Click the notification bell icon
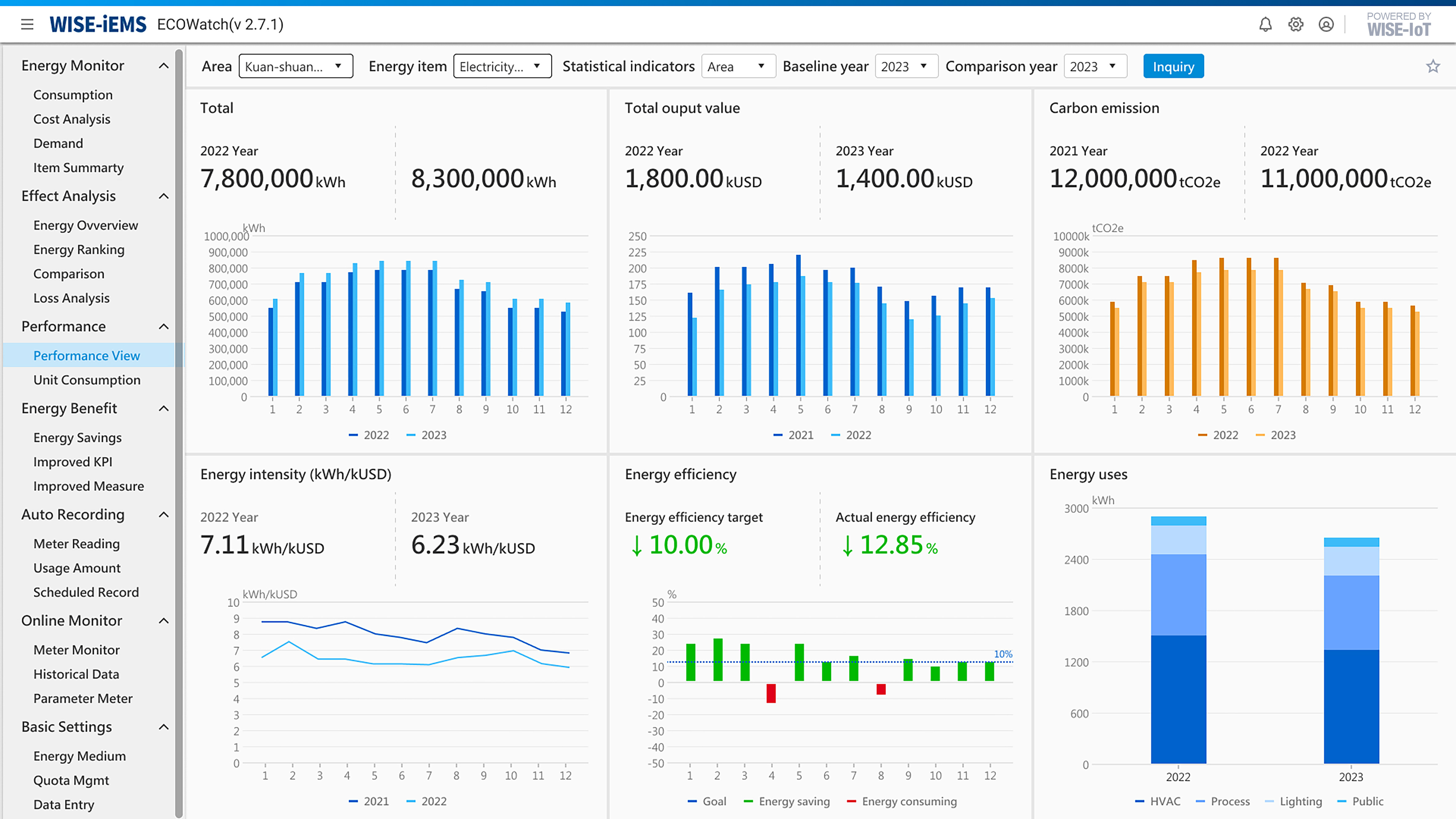The image size is (1456, 819). pos(1265,24)
